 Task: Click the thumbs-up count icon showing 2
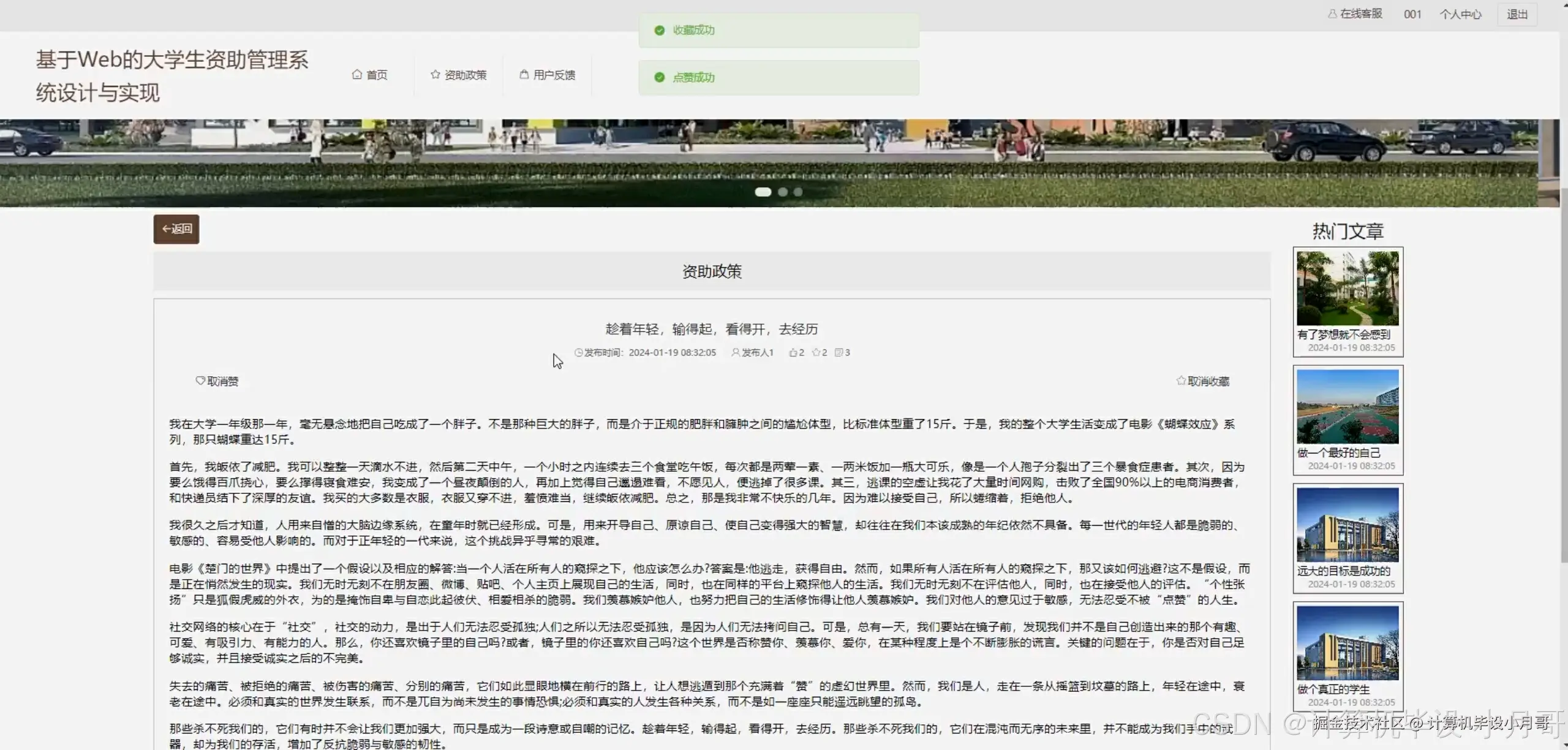(792, 352)
